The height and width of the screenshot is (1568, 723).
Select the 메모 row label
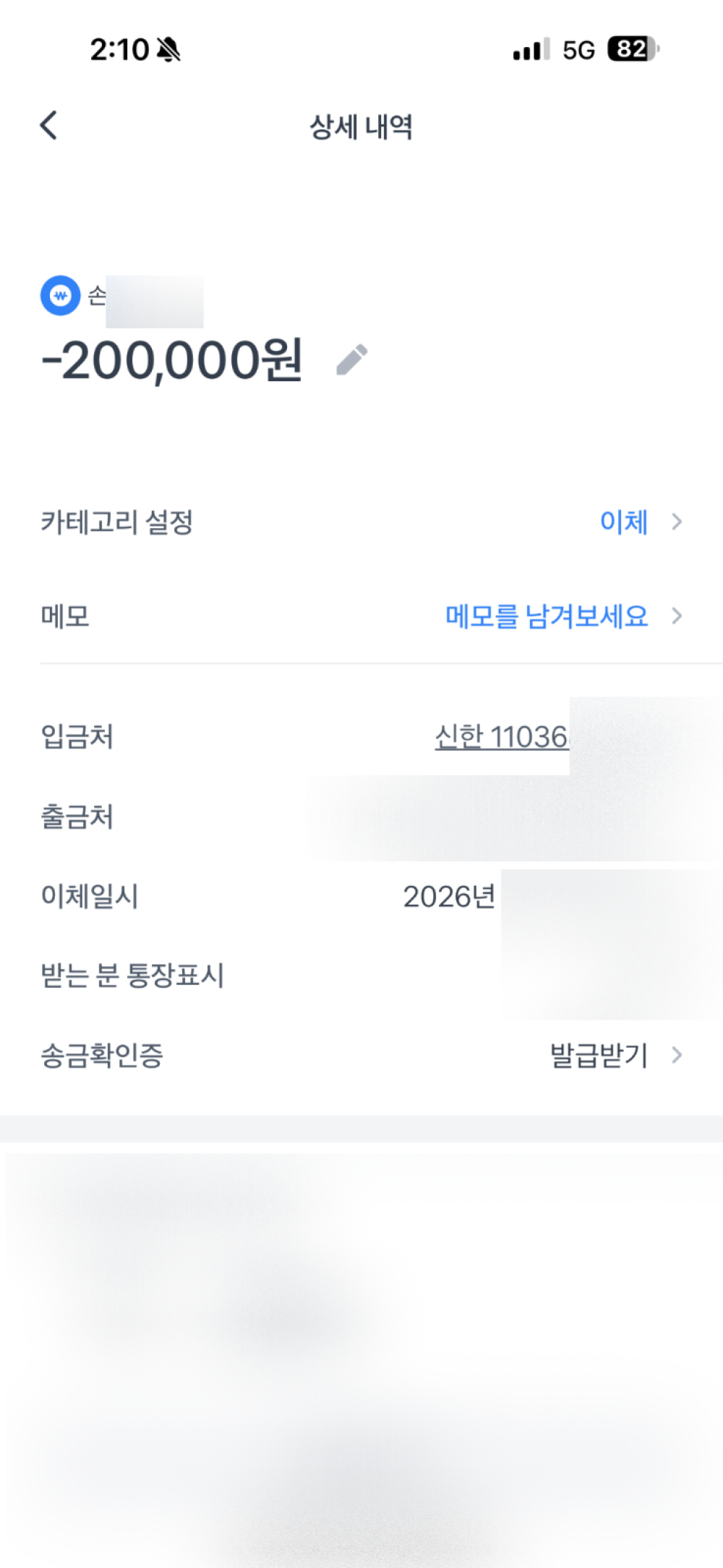(65, 616)
